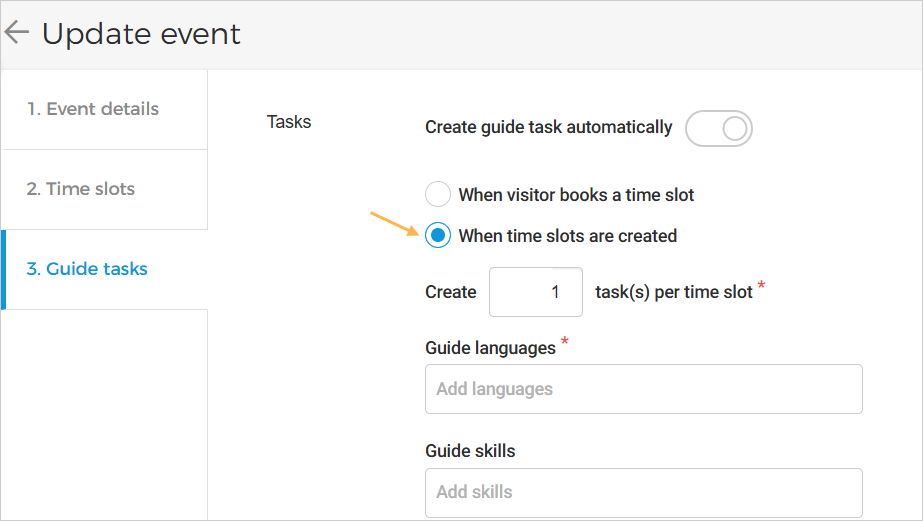Click the orange arrow pointing at the radio button
This screenshot has height=521, width=923.
394,223
